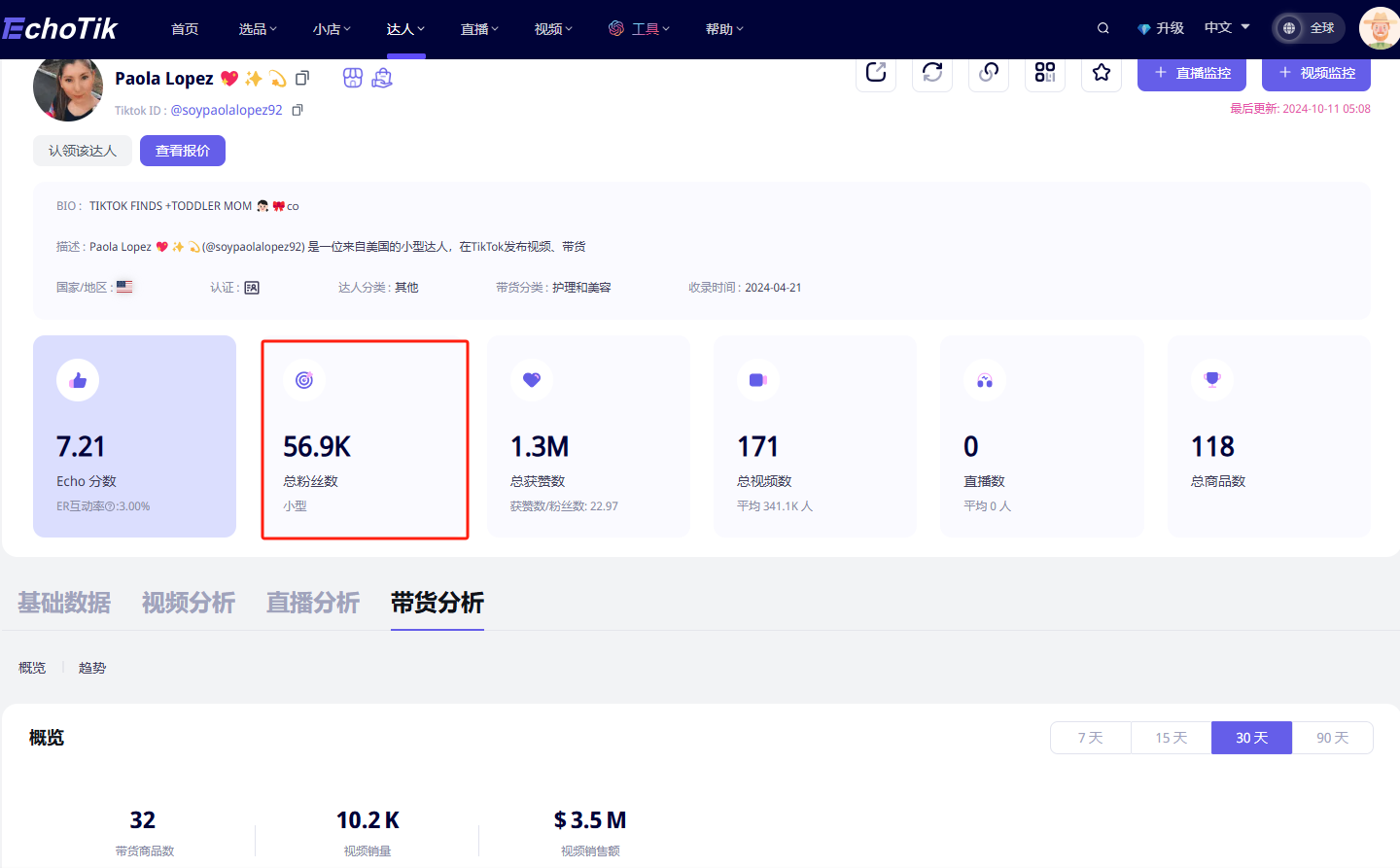Click the 护理和美容 category value

(581, 288)
